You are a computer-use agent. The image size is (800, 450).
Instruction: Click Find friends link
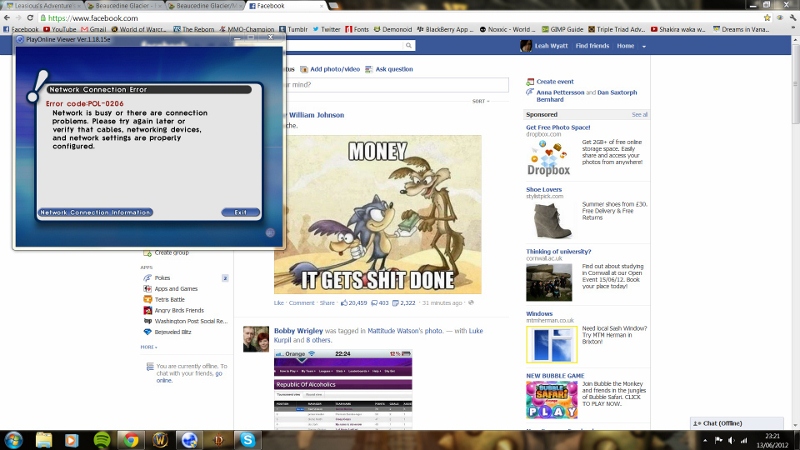click(x=592, y=46)
